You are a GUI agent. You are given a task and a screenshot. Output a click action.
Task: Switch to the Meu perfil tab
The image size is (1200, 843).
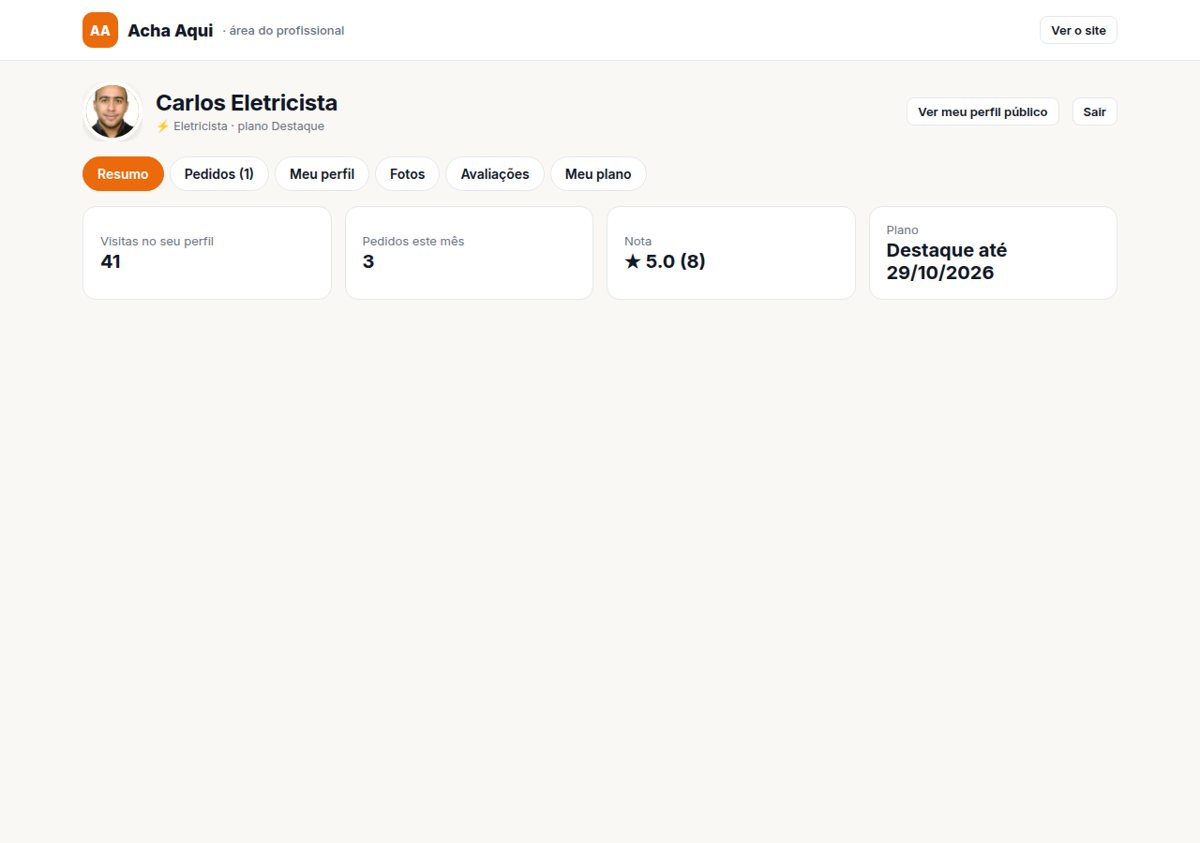pos(322,174)
